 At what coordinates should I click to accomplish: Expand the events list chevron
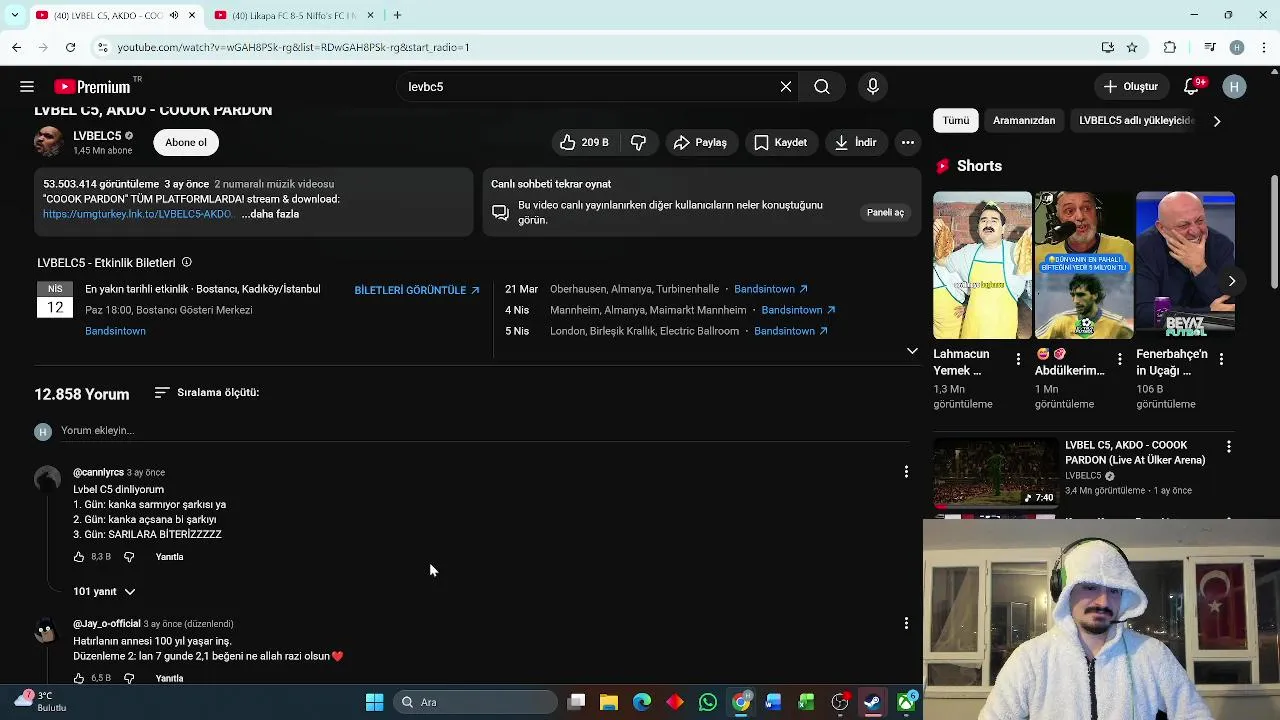pyautogui.click(x=912, y=351)
